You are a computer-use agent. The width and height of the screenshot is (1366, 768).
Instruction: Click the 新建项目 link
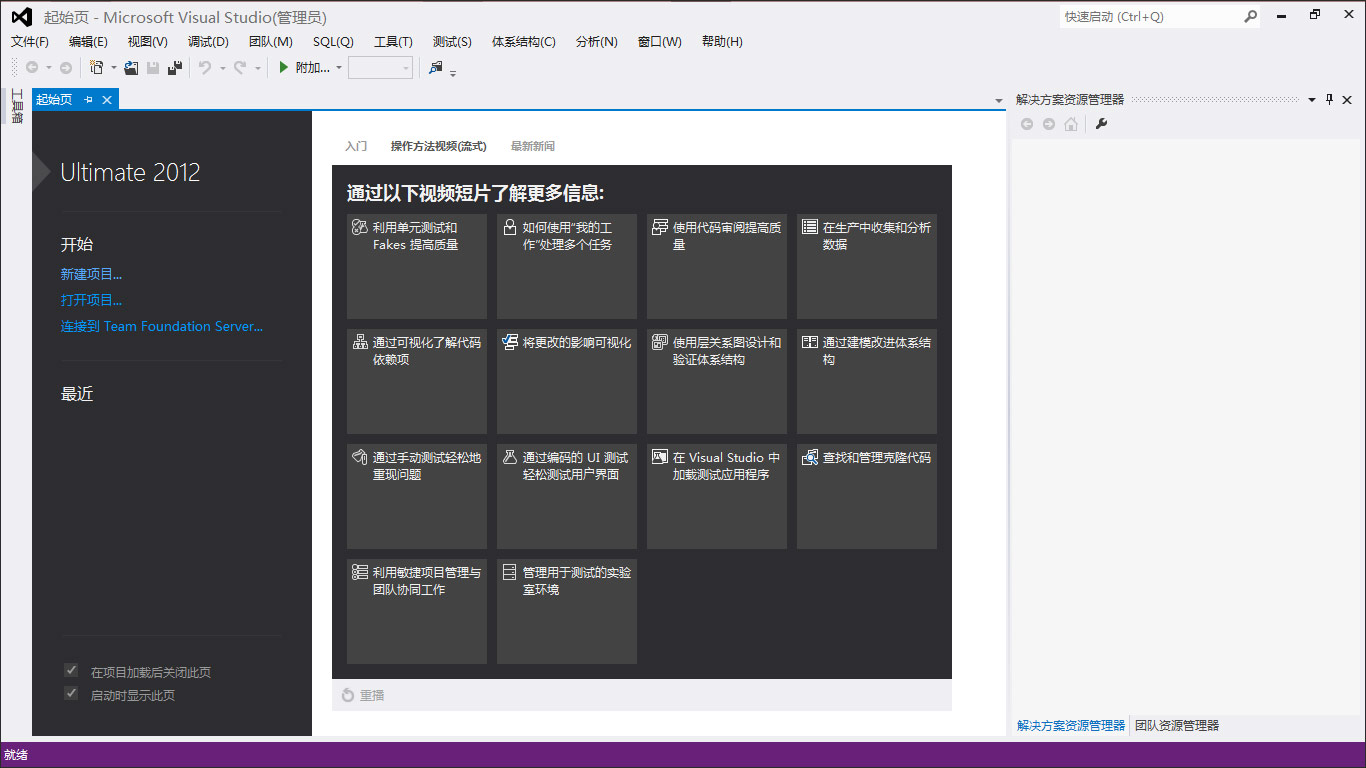pos(91,273)
